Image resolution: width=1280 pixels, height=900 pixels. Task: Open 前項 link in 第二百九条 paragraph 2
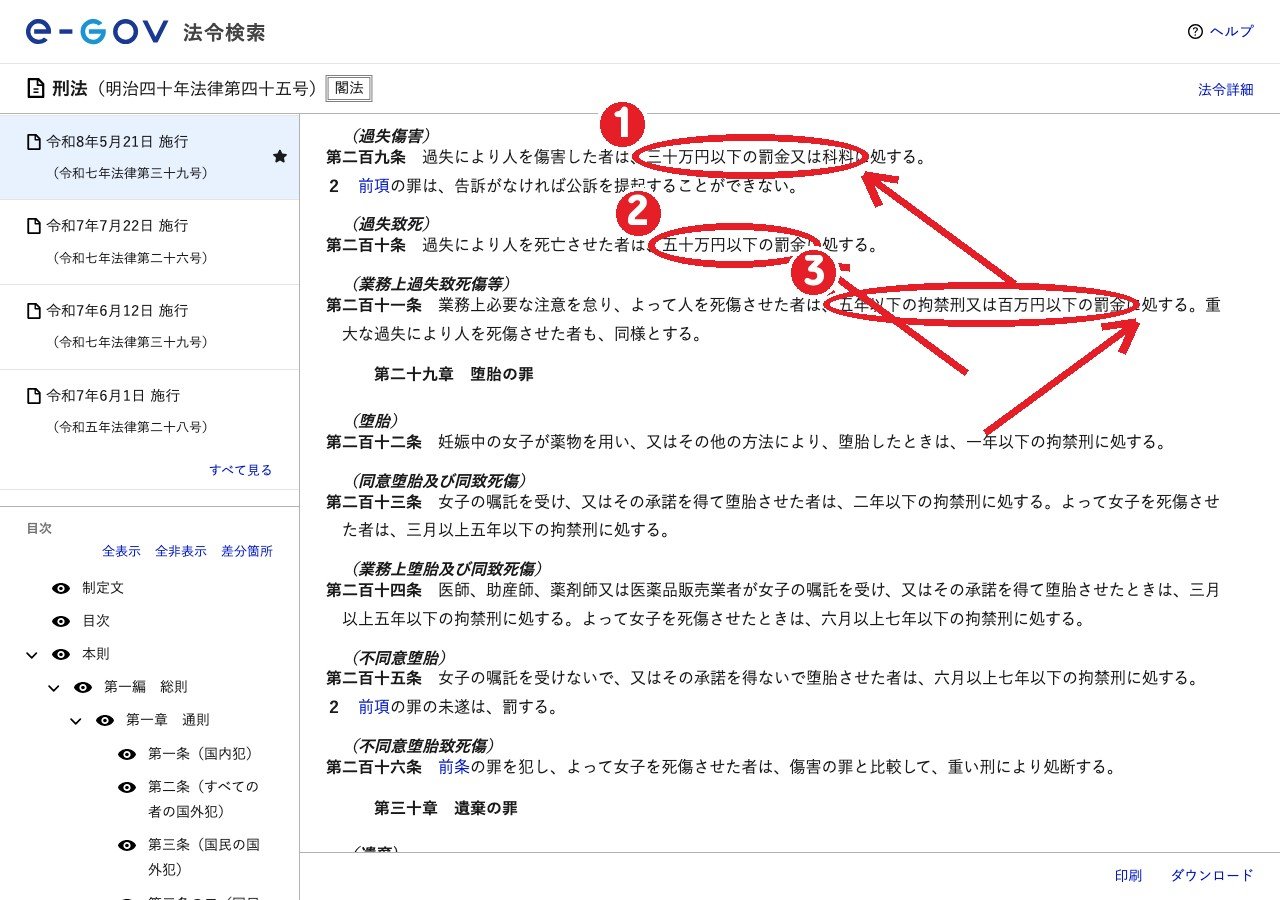374,186
